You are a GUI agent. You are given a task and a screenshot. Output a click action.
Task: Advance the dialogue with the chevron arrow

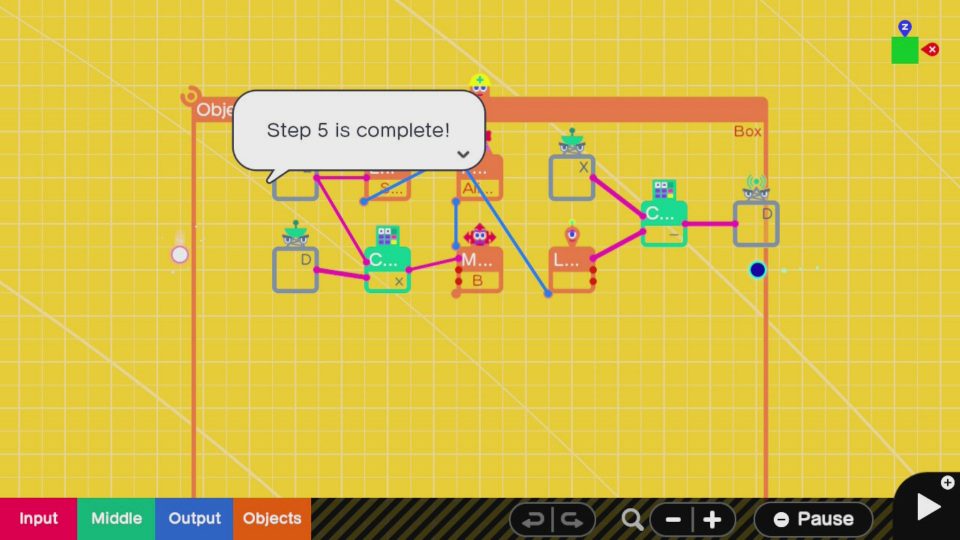pyautogui.click(x=463, y=154)
